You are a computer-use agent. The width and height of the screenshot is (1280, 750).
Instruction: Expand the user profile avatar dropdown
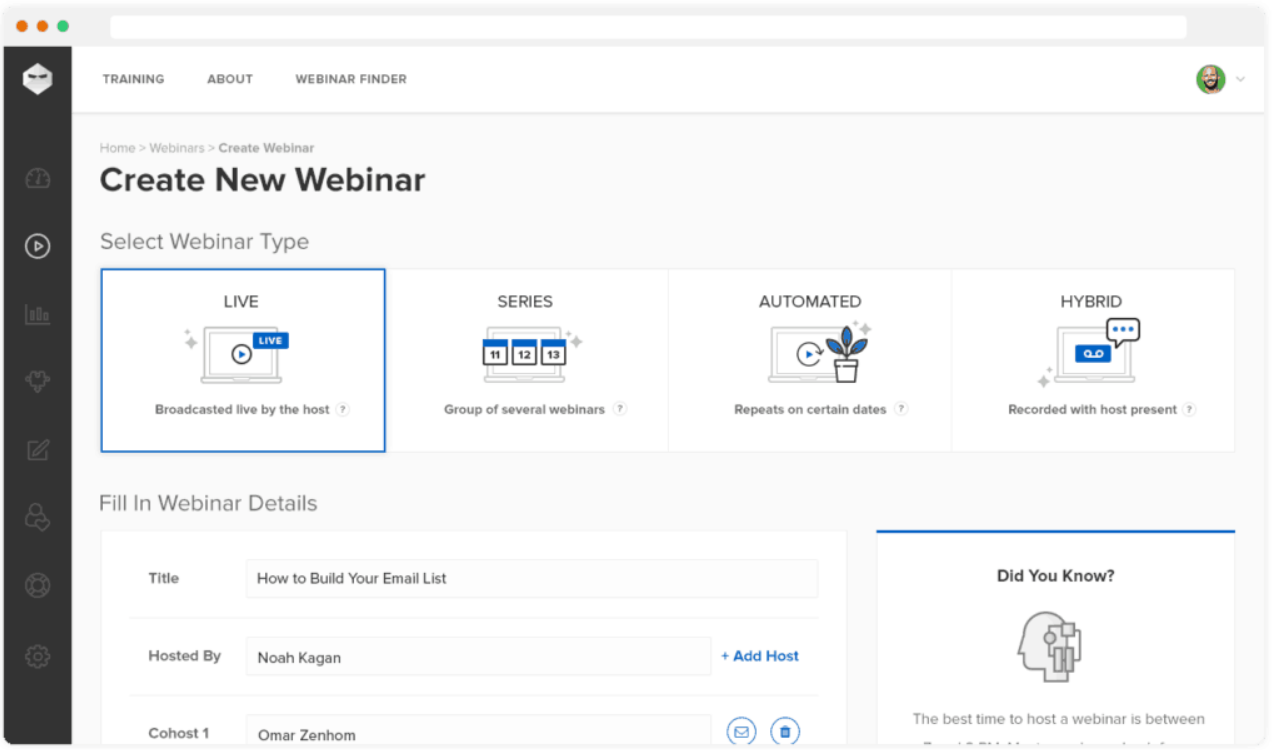tap(1220, 80)
